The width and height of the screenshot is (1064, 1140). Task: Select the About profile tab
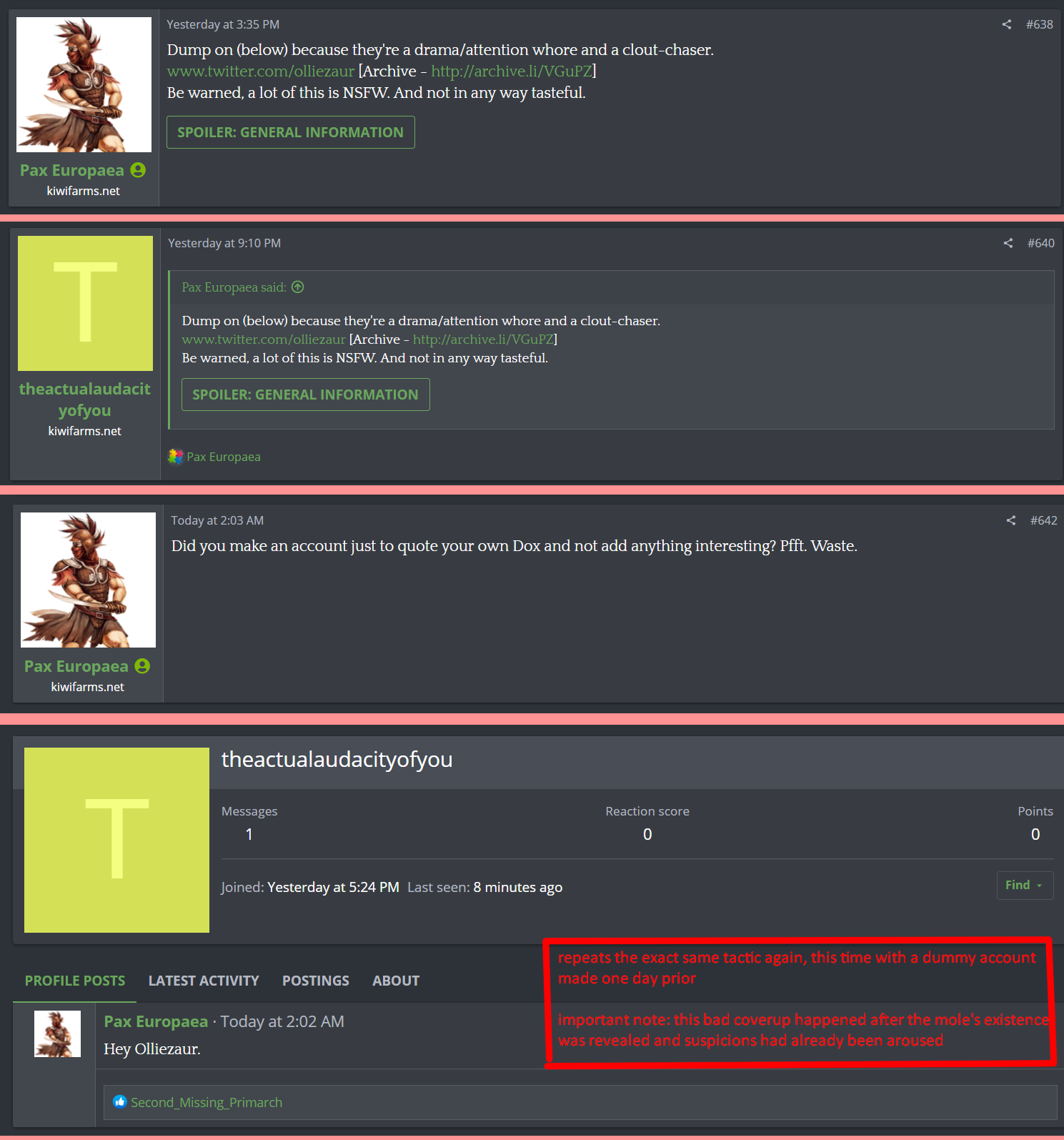pyautogui.click(x=396, y=981)
